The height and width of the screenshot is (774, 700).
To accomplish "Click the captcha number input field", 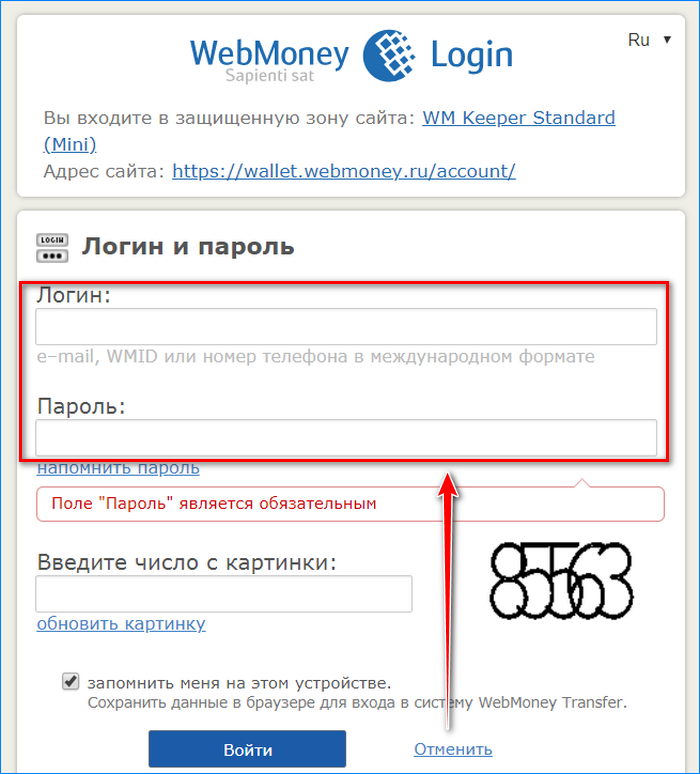I will pyautogui.click(x=224, y=593).
